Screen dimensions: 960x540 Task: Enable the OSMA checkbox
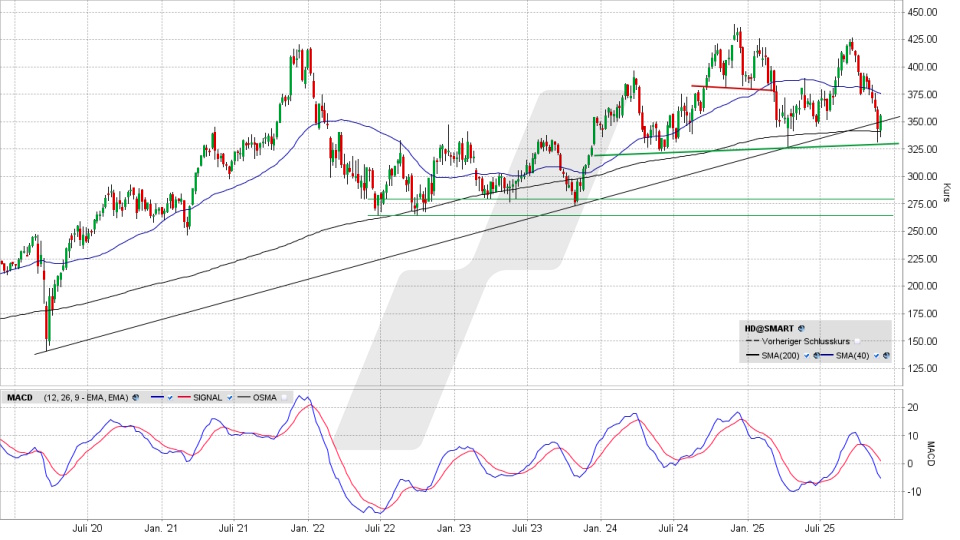[283, 397]
